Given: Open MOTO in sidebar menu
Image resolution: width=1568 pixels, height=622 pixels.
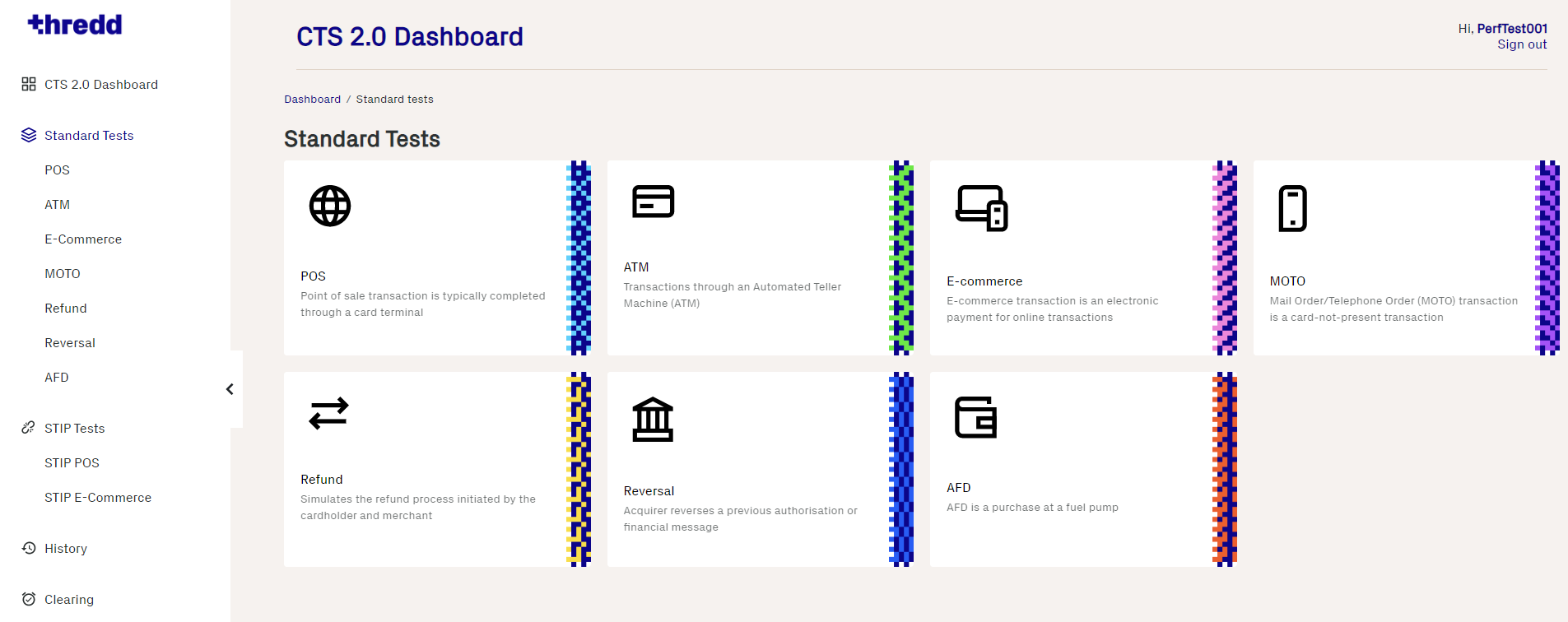Looking at the screenshot, I should pyautogui.click(x=63, y=273).
